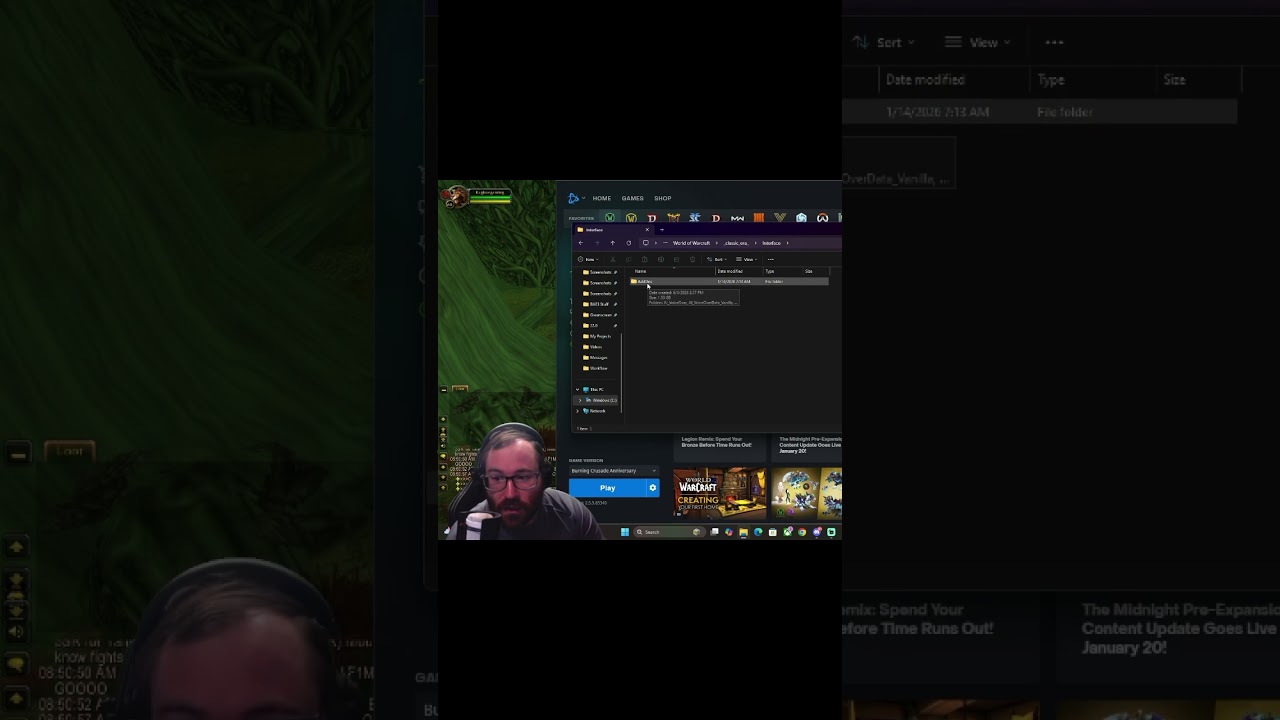Click World of Warcraft in the address breadcrumb

click(x=691, y=243)
